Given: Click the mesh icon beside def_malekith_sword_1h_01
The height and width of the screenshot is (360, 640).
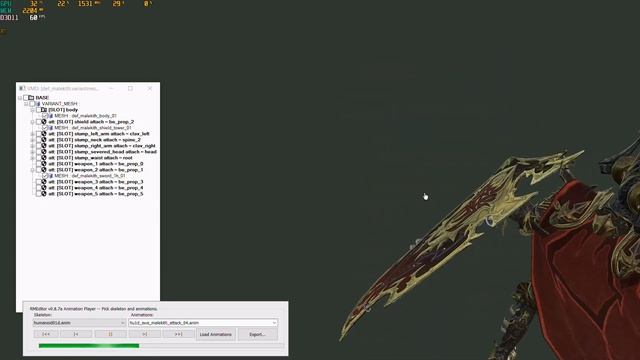Looking at the screenshot, I should point(51,176).
